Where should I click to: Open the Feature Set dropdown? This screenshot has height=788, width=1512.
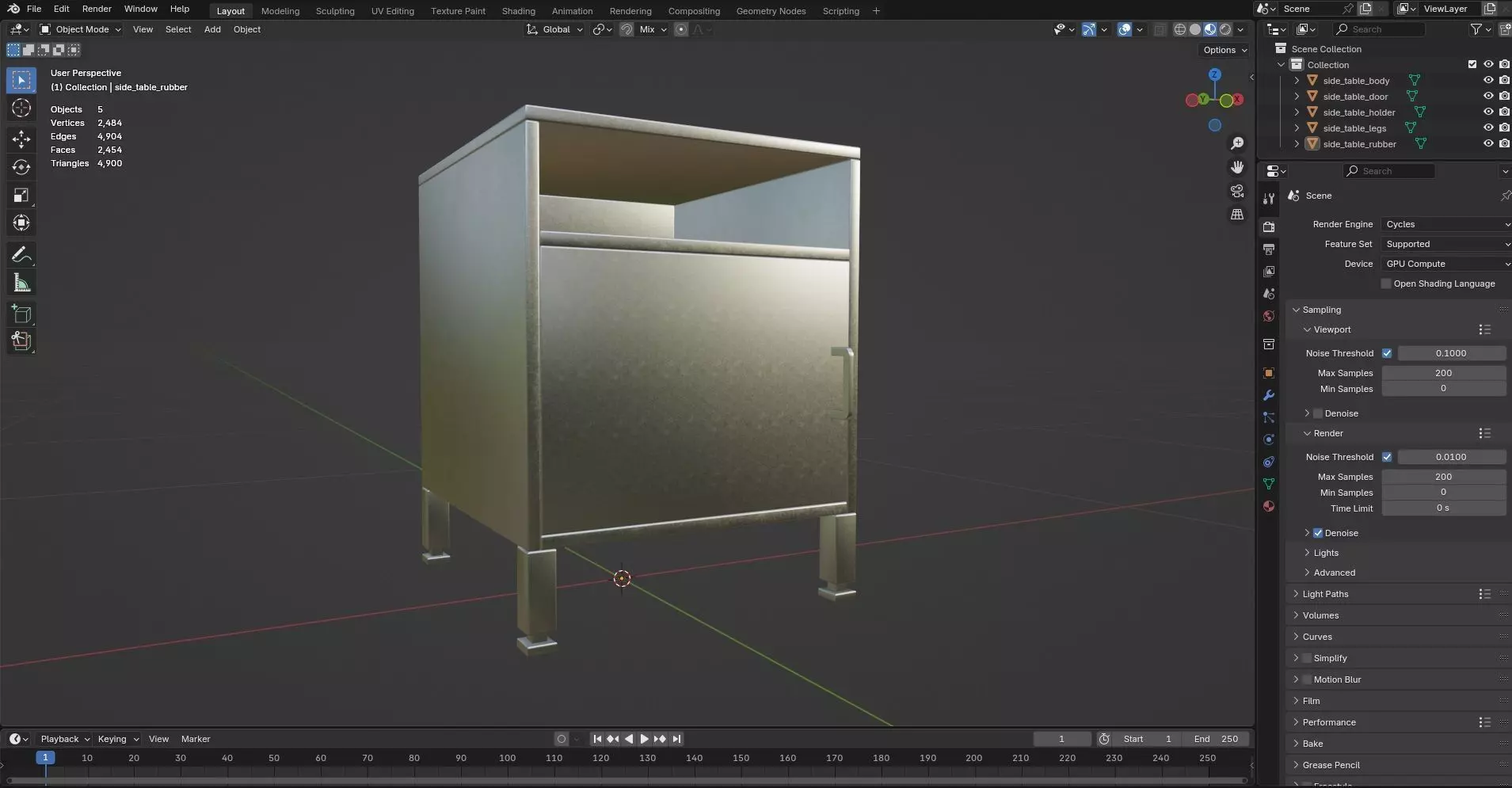(x=1445, y=244)
